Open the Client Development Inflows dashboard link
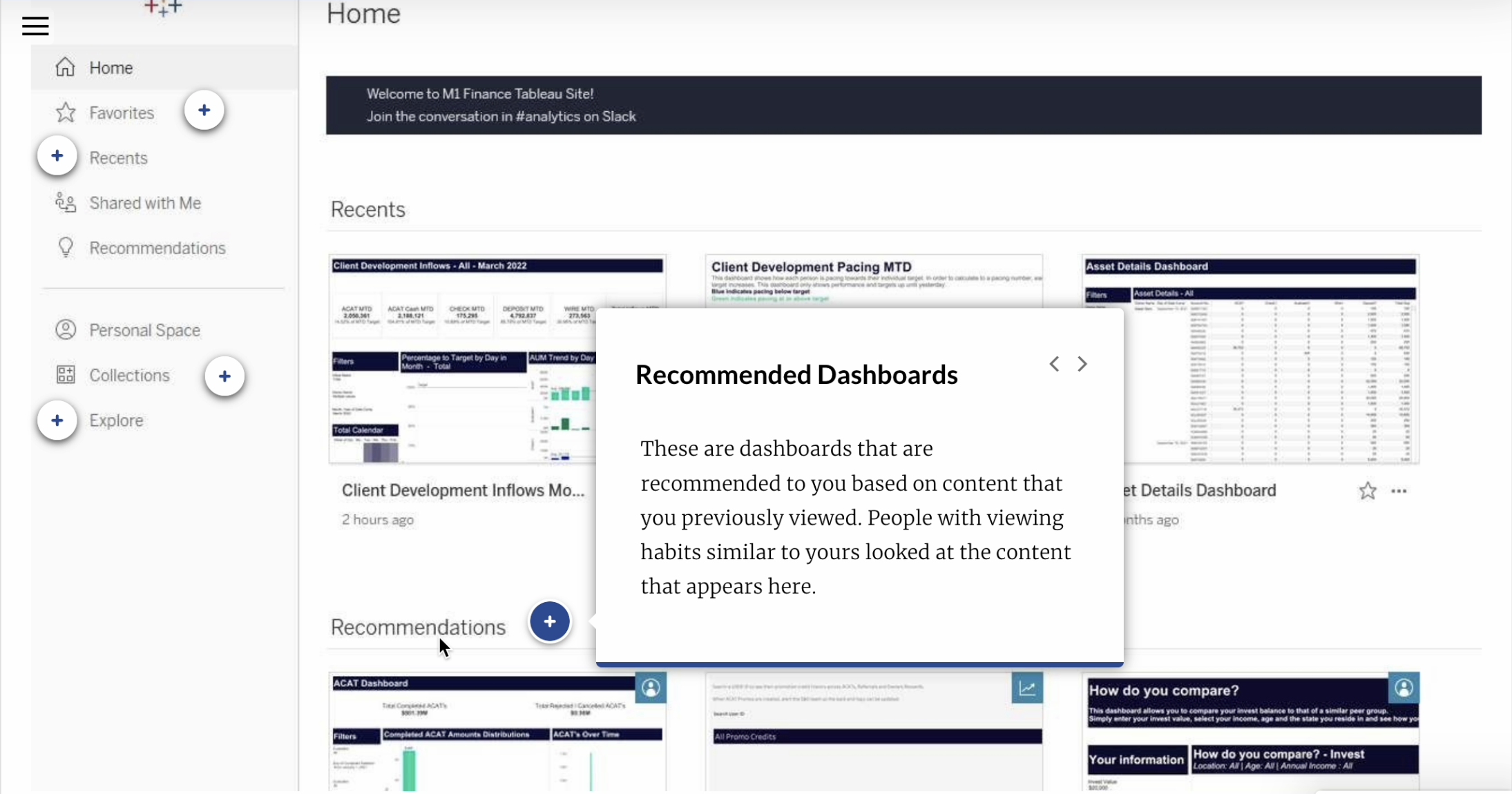 463,490
